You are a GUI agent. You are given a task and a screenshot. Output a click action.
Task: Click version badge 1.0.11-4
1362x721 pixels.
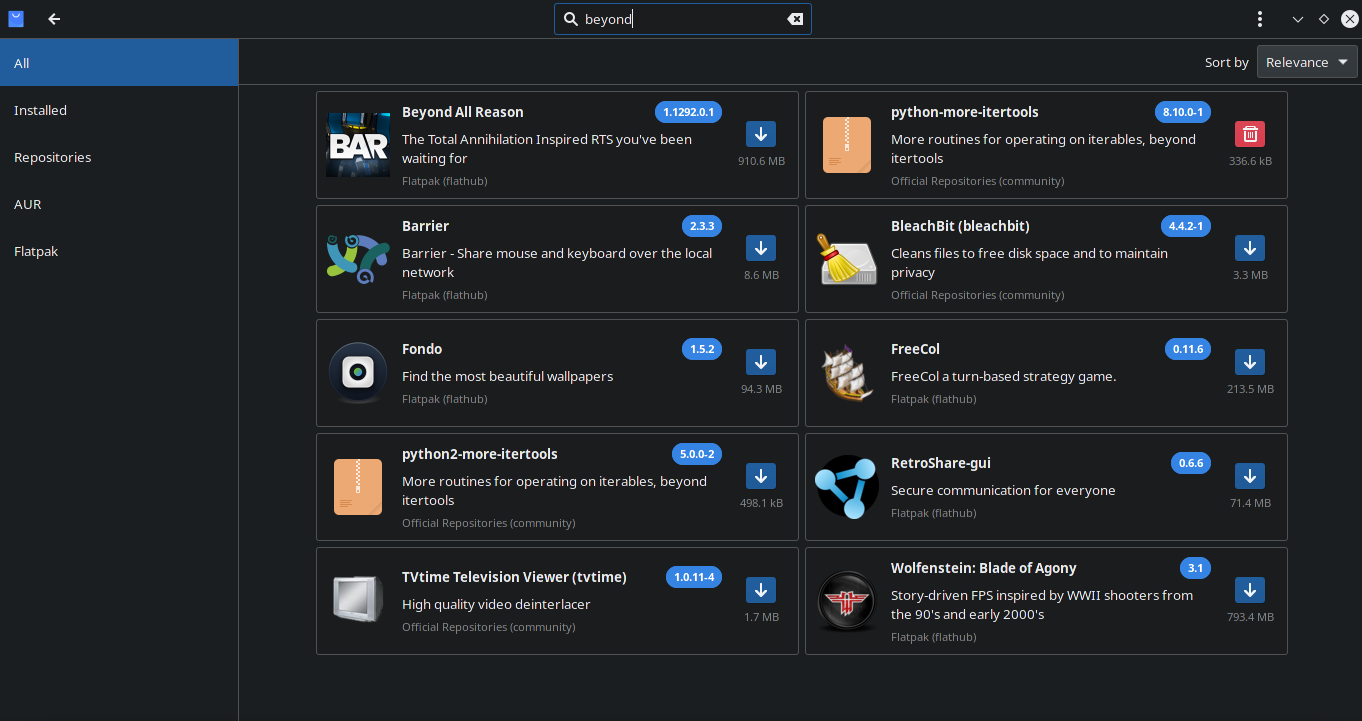pos(694,577)
